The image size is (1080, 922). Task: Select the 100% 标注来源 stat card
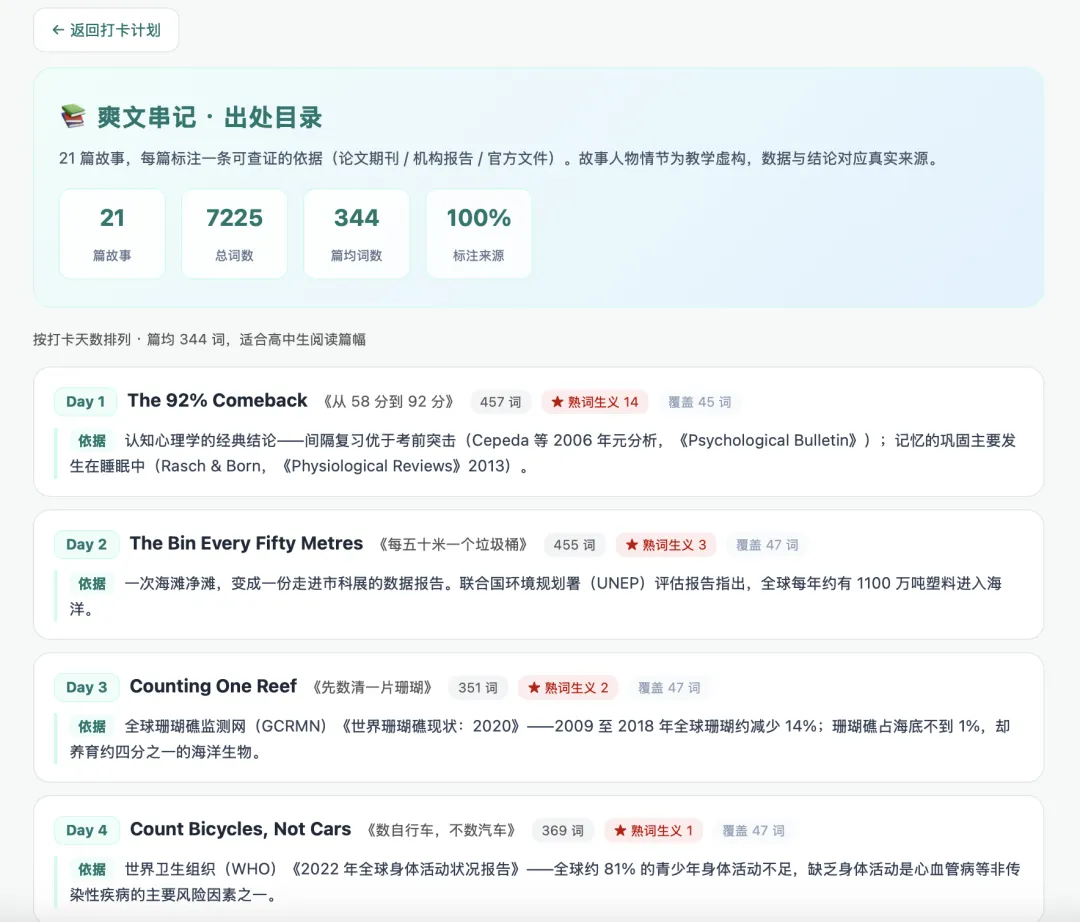pos(479,234)
